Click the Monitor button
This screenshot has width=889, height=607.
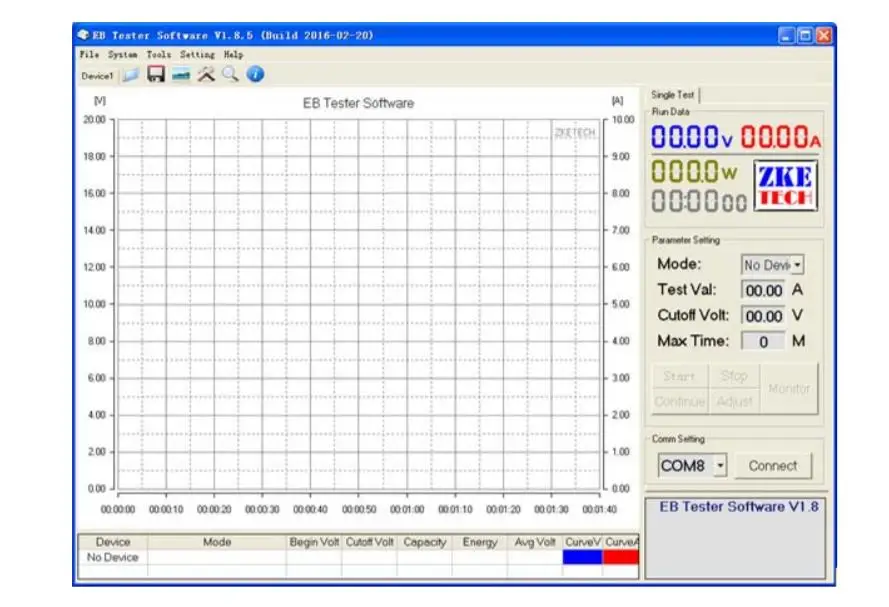pos(789,388)
